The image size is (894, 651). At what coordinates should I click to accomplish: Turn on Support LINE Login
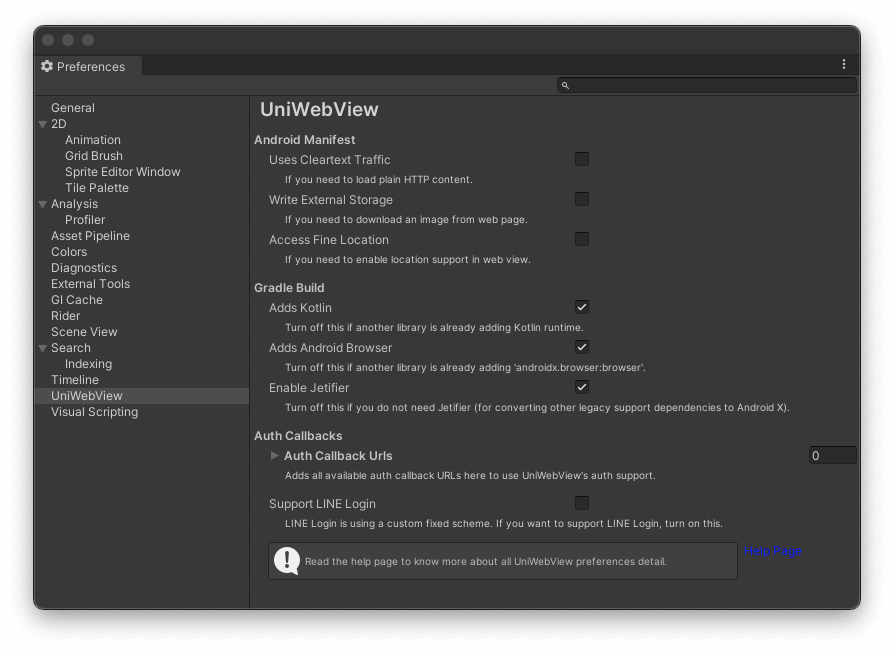[582, 503]
